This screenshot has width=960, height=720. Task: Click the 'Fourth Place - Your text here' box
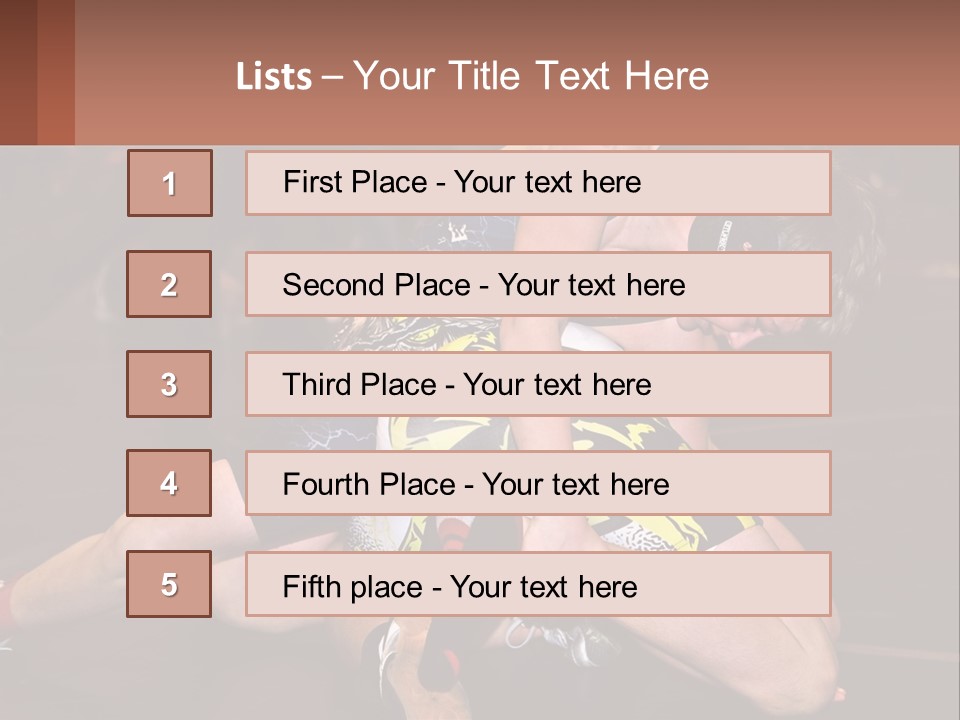(x=538, y=483)
